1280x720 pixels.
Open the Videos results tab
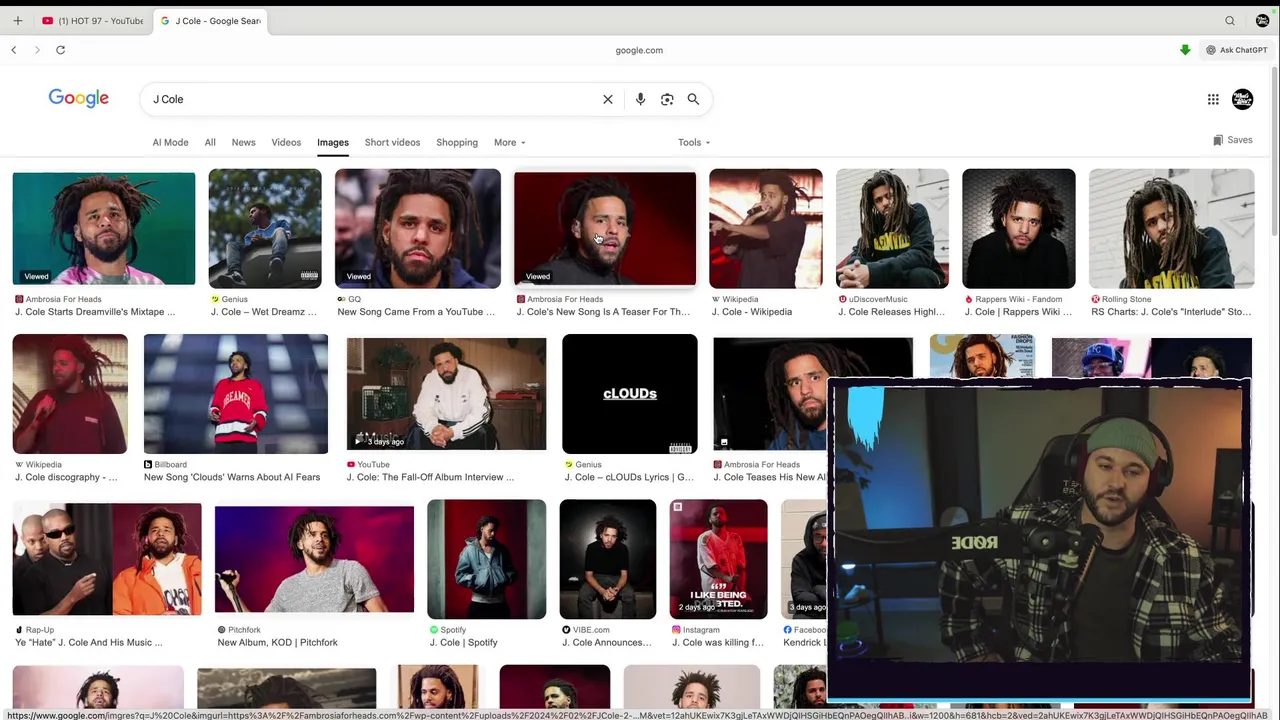(286, 142)
